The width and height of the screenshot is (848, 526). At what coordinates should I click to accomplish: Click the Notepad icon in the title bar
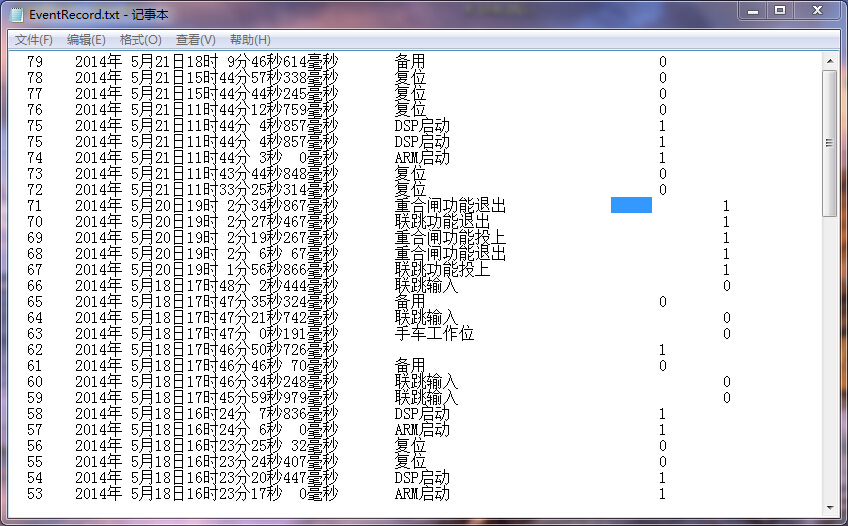click(x=17, y=15)
